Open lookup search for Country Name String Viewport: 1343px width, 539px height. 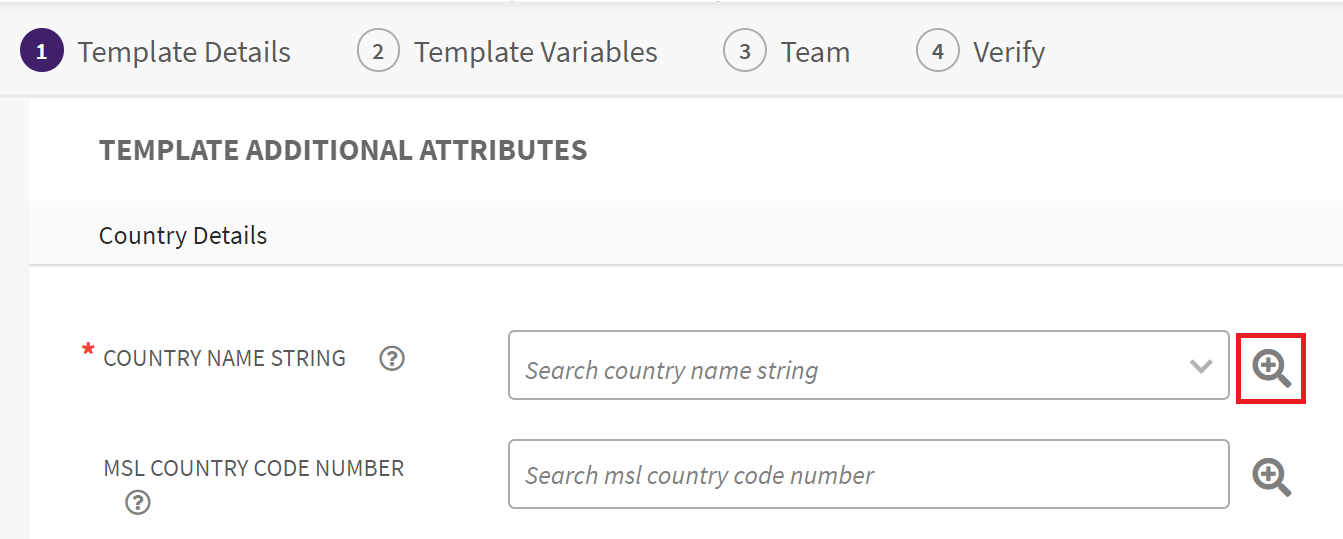click(1271, 368)
